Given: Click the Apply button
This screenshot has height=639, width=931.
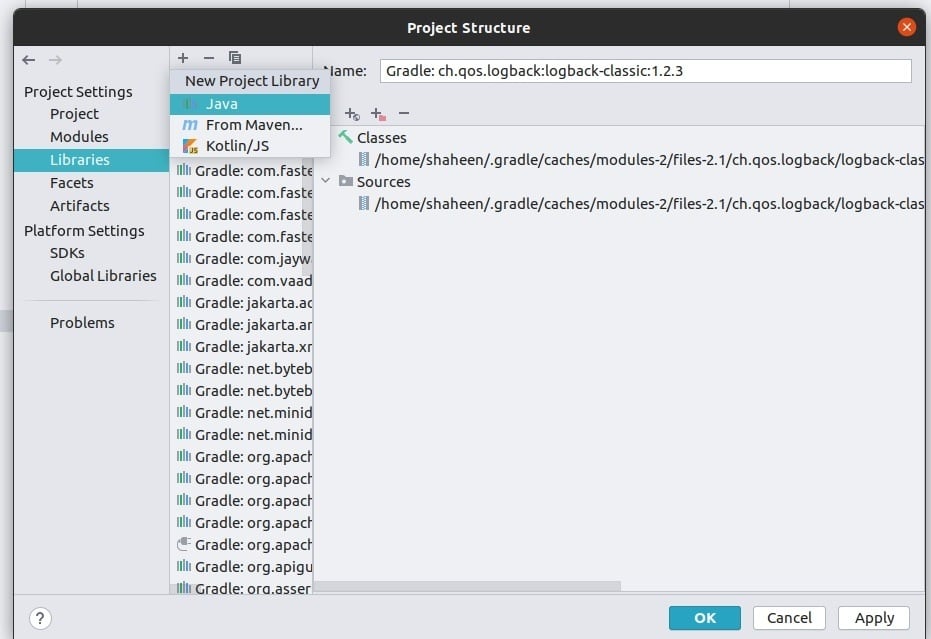Looking at the screenshot, I should click(874, 618).
